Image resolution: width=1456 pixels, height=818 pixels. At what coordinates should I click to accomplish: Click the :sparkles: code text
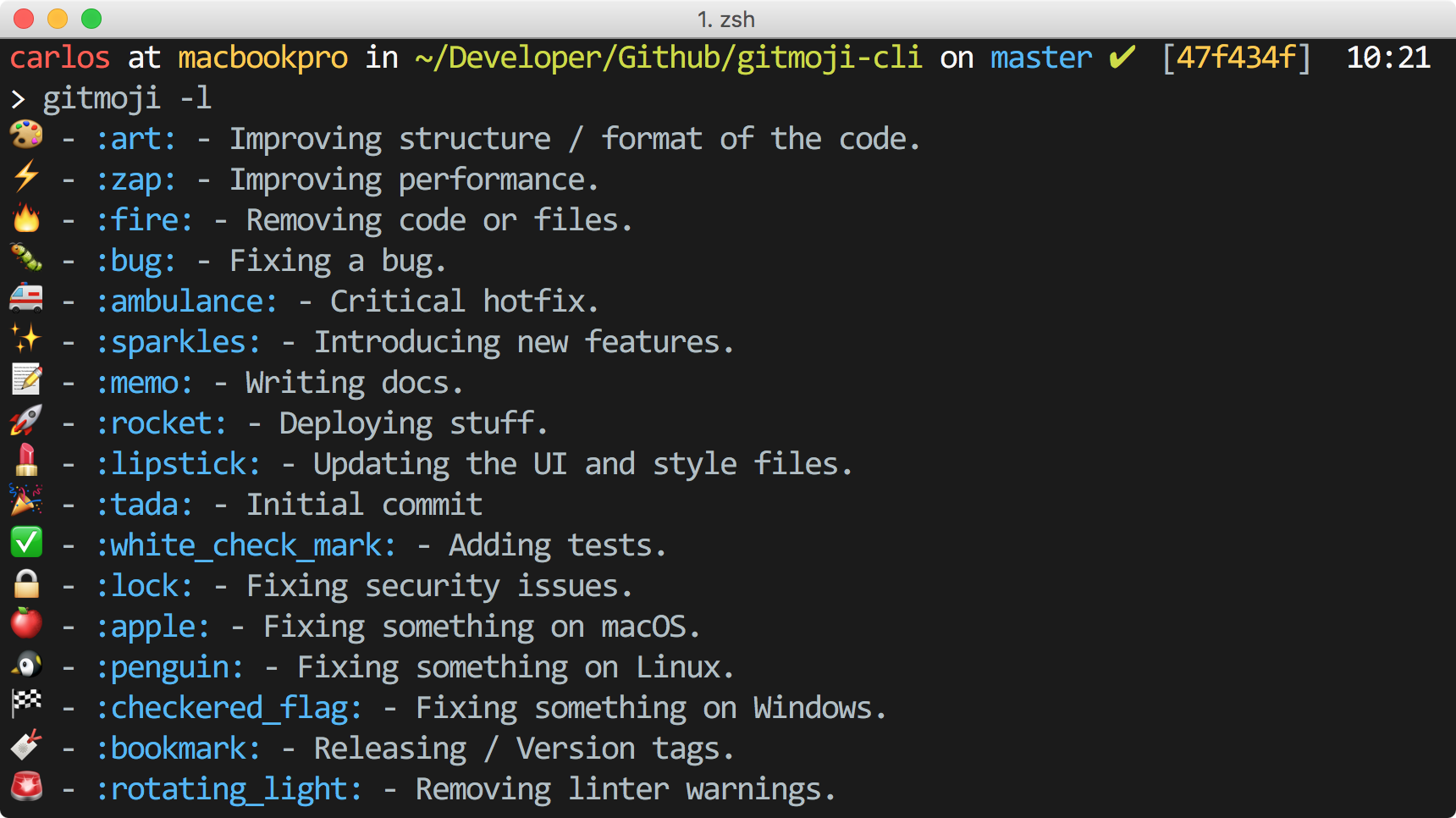click(x=178, y=342)
